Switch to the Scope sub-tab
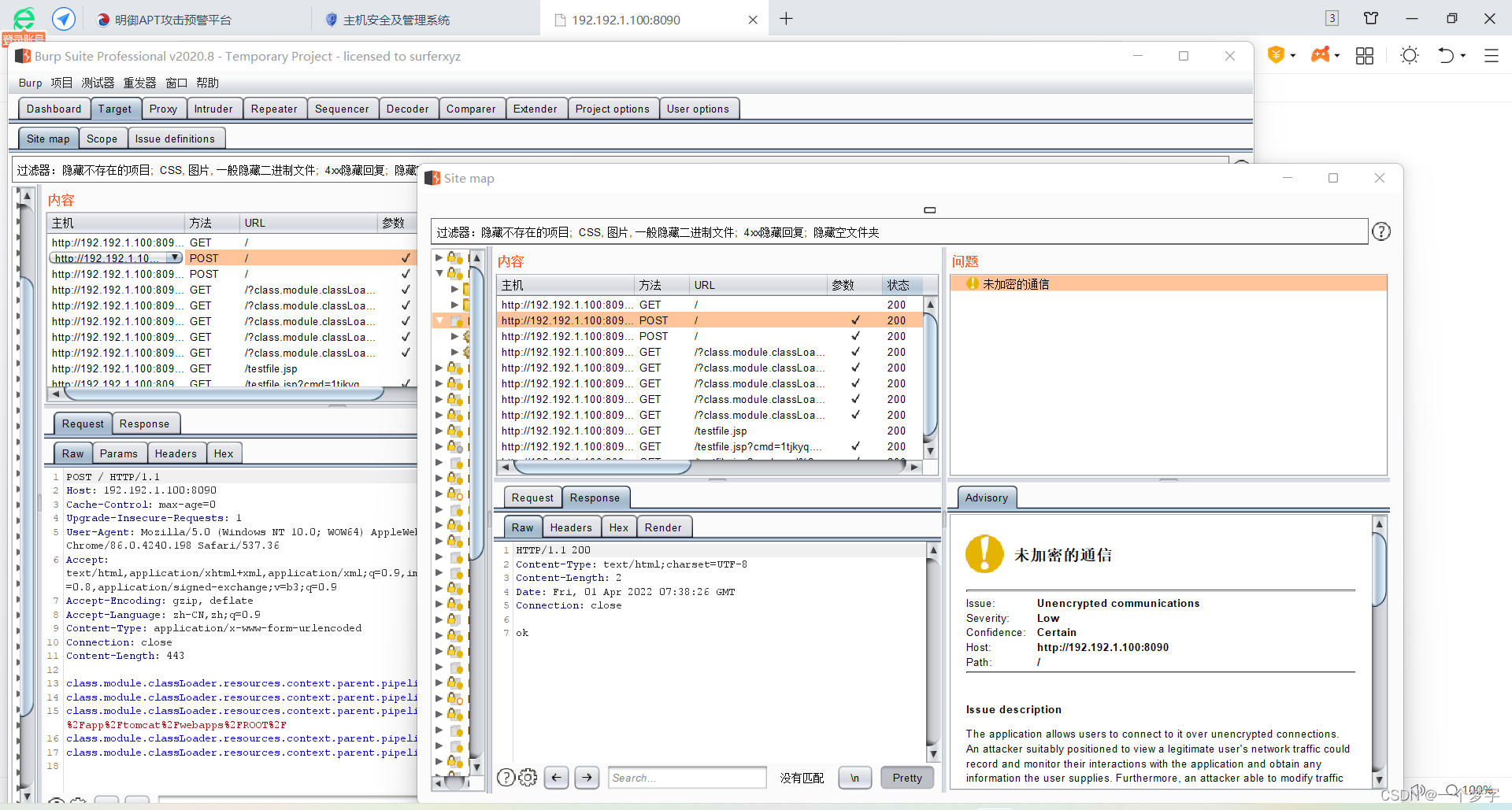The height and width of the screenshot is (810, 1512). click(102, 139)
